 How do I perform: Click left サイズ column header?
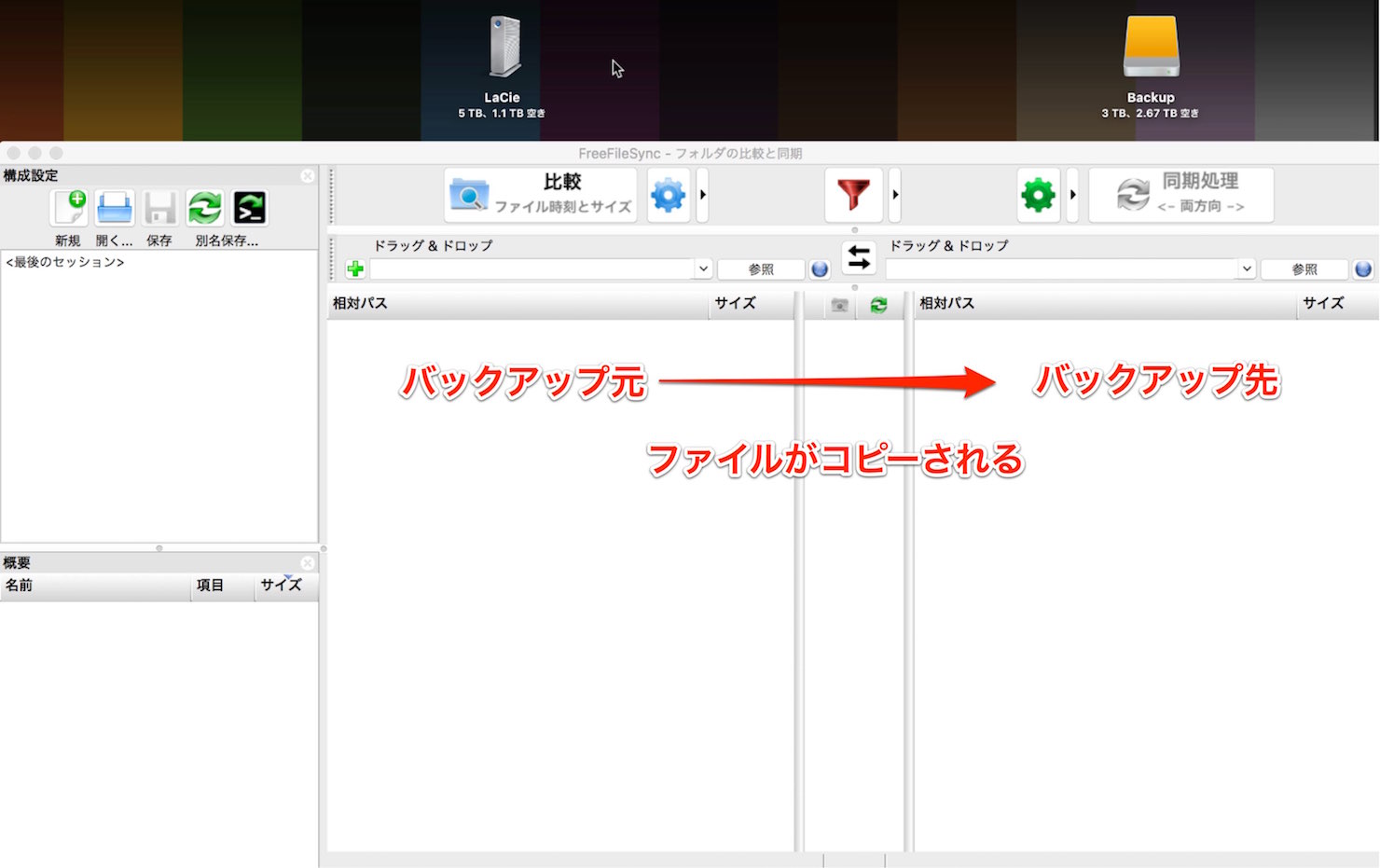751,304
